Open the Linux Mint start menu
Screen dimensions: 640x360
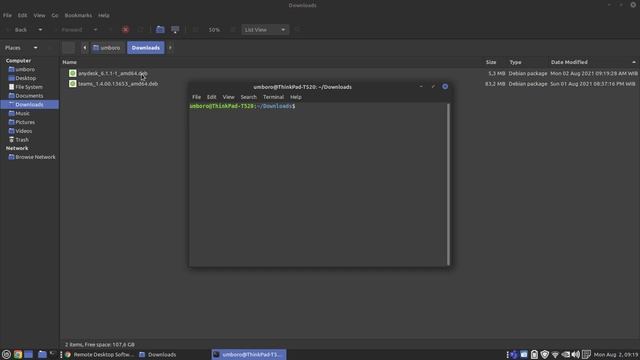[6, 355]
